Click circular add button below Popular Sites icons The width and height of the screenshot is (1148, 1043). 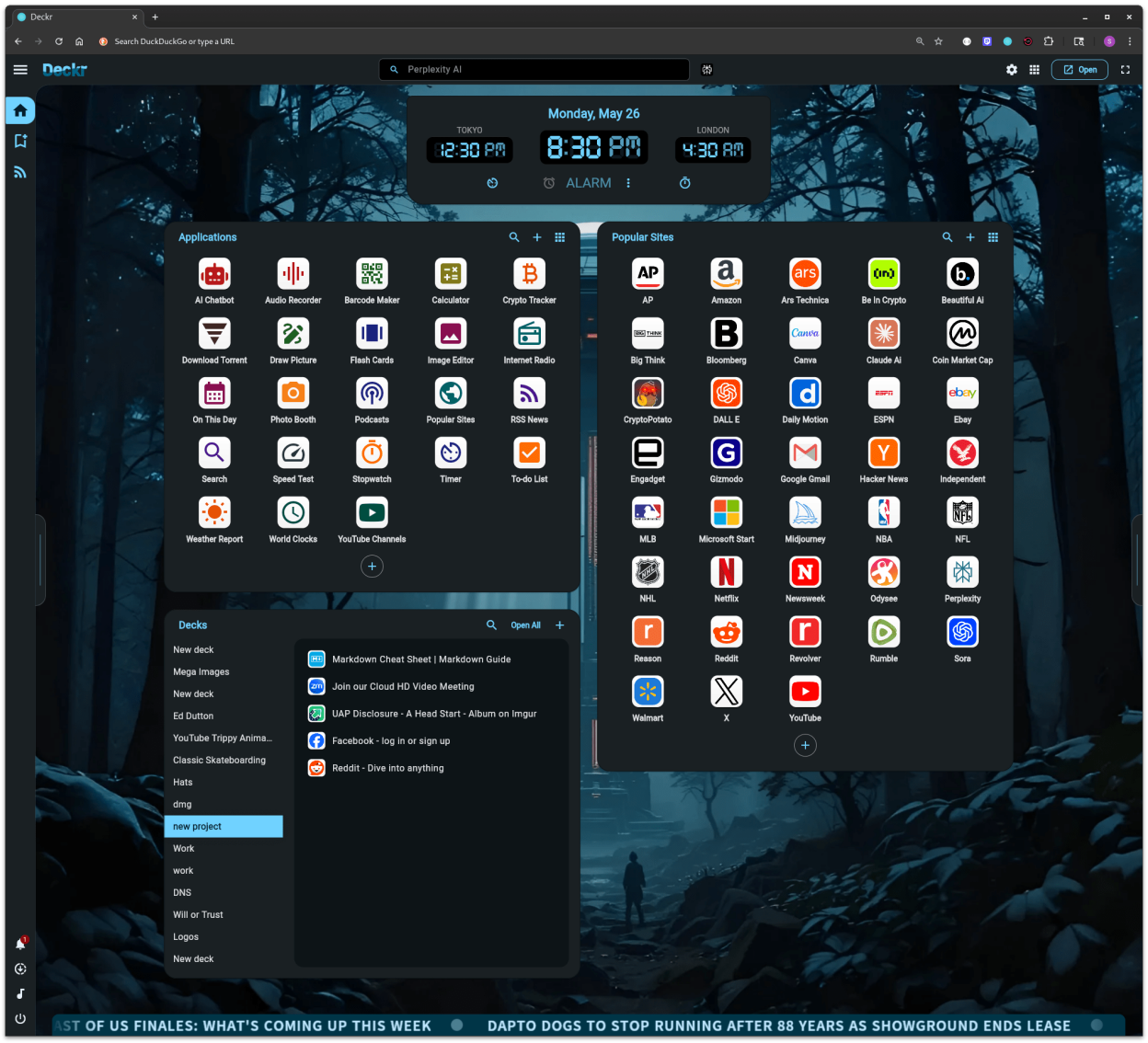(805, 746)
